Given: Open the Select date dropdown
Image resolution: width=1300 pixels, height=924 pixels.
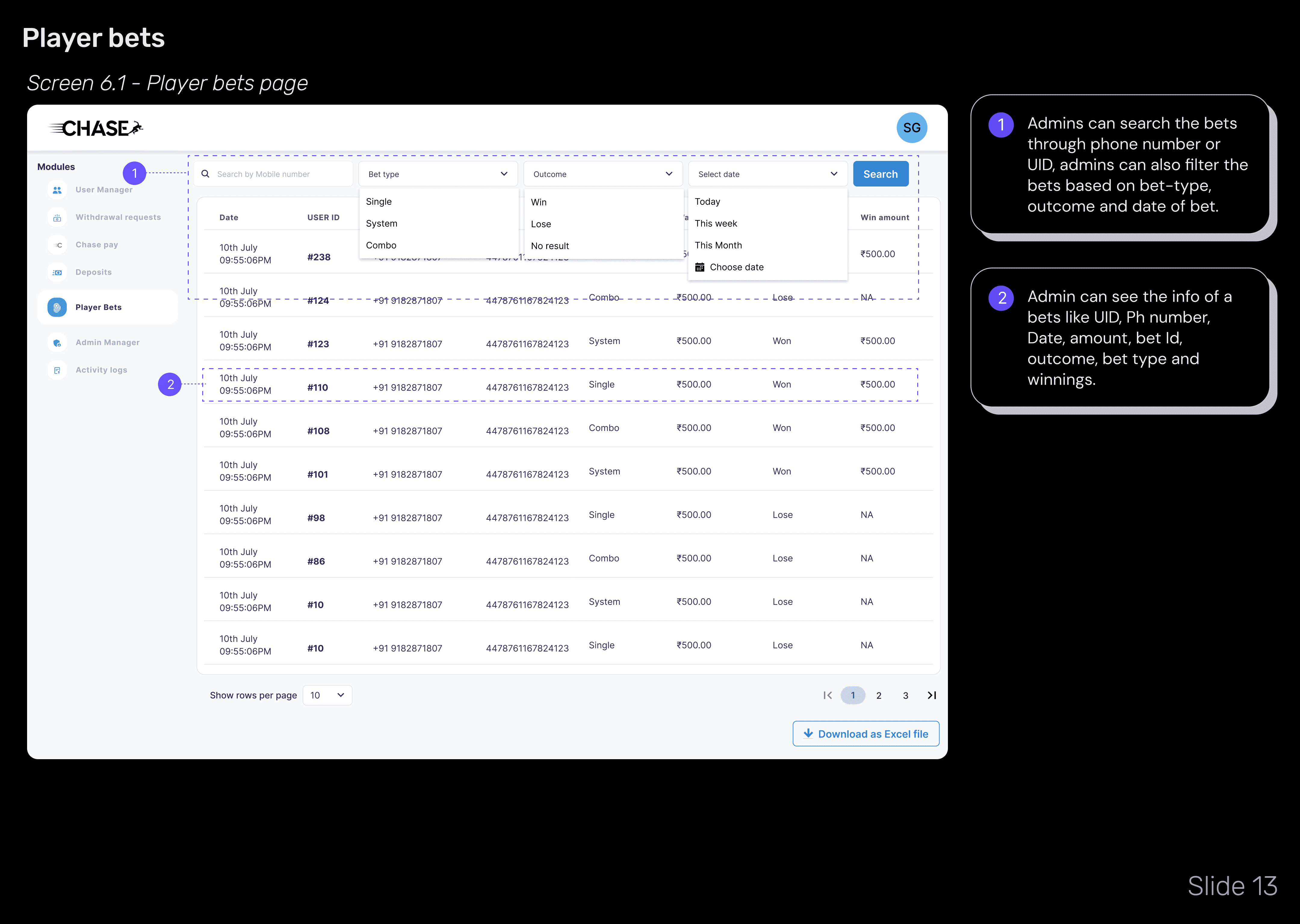Looking at the screenshot, I should coord(767,174).
